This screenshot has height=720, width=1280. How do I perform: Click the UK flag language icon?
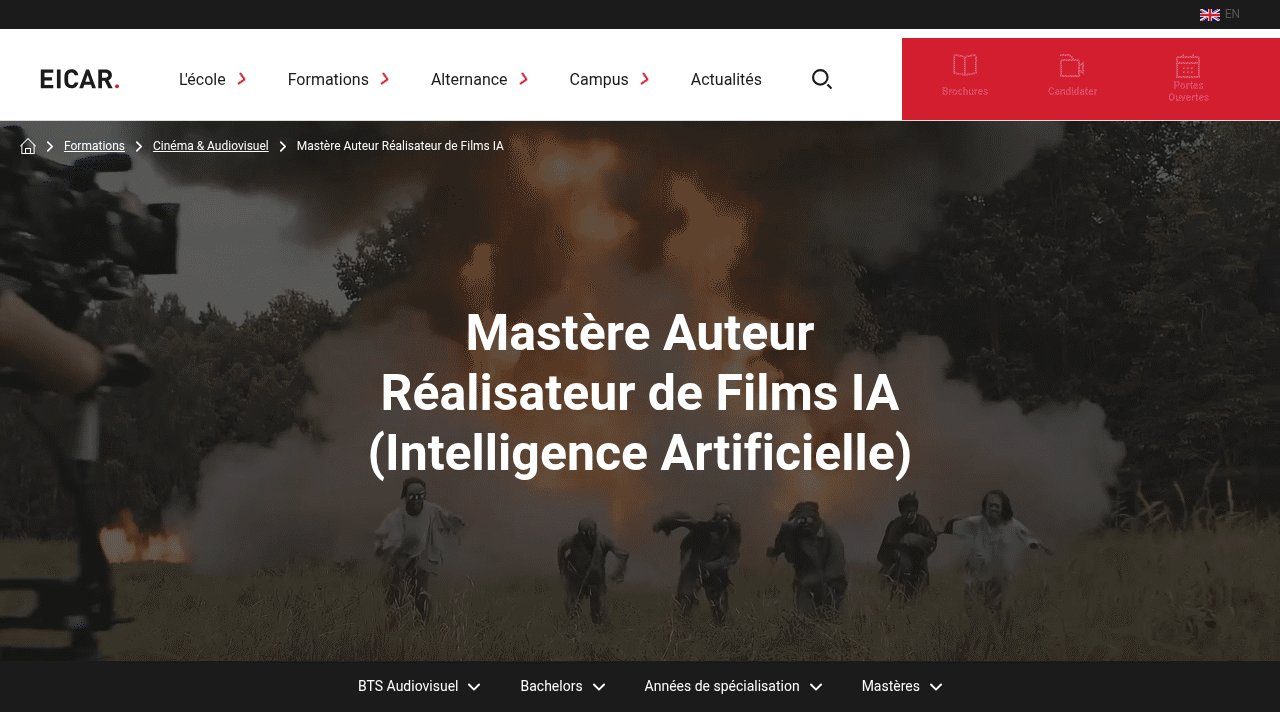[1210, 14]
